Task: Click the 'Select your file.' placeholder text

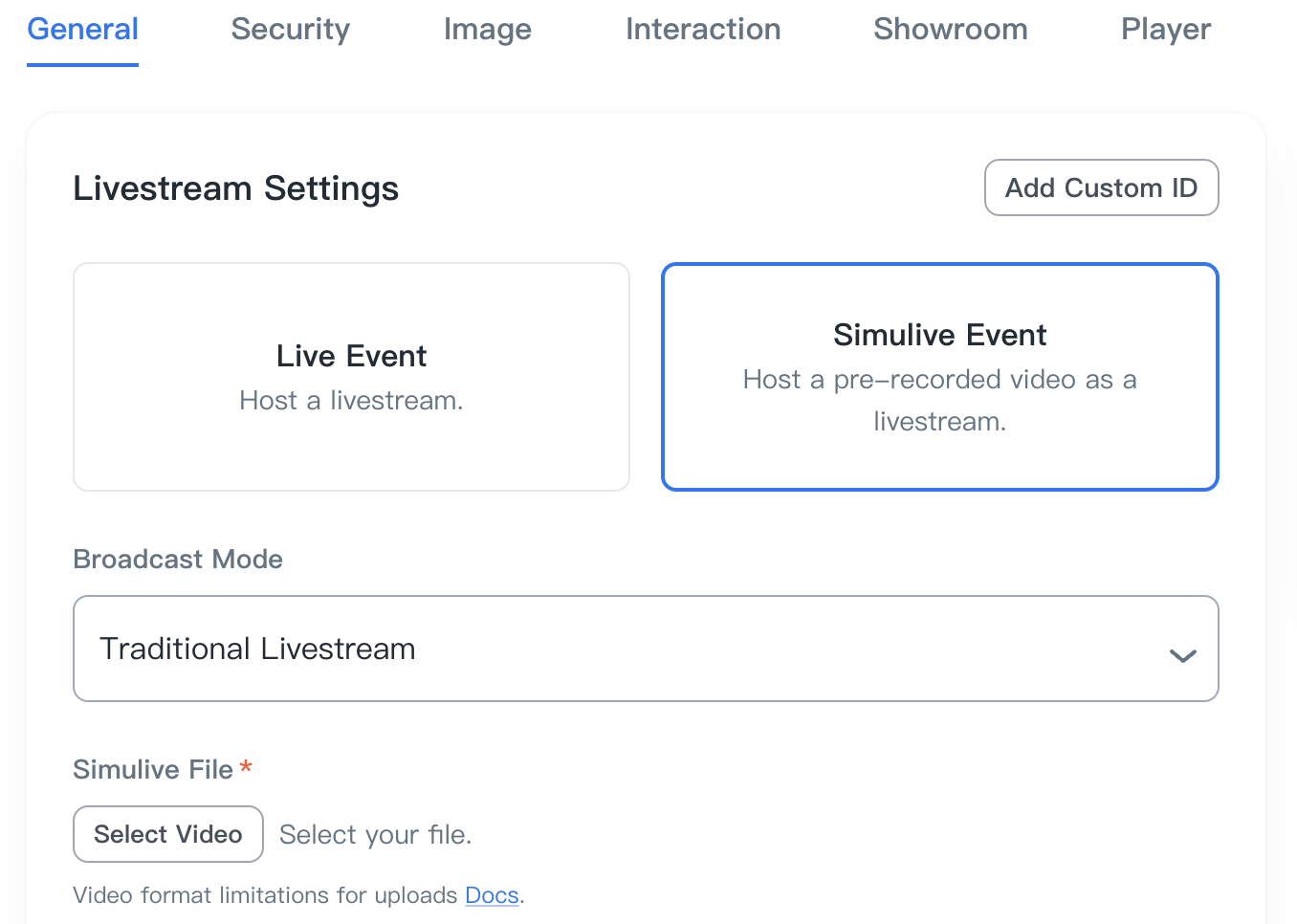Action: pos(375,835)
